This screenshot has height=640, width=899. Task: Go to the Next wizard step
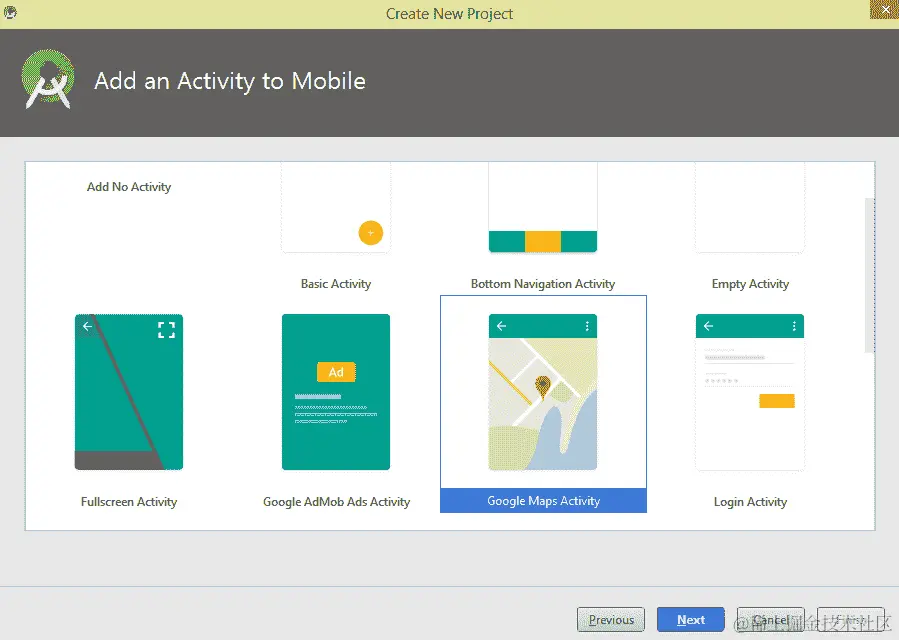[x=691, y=619]
